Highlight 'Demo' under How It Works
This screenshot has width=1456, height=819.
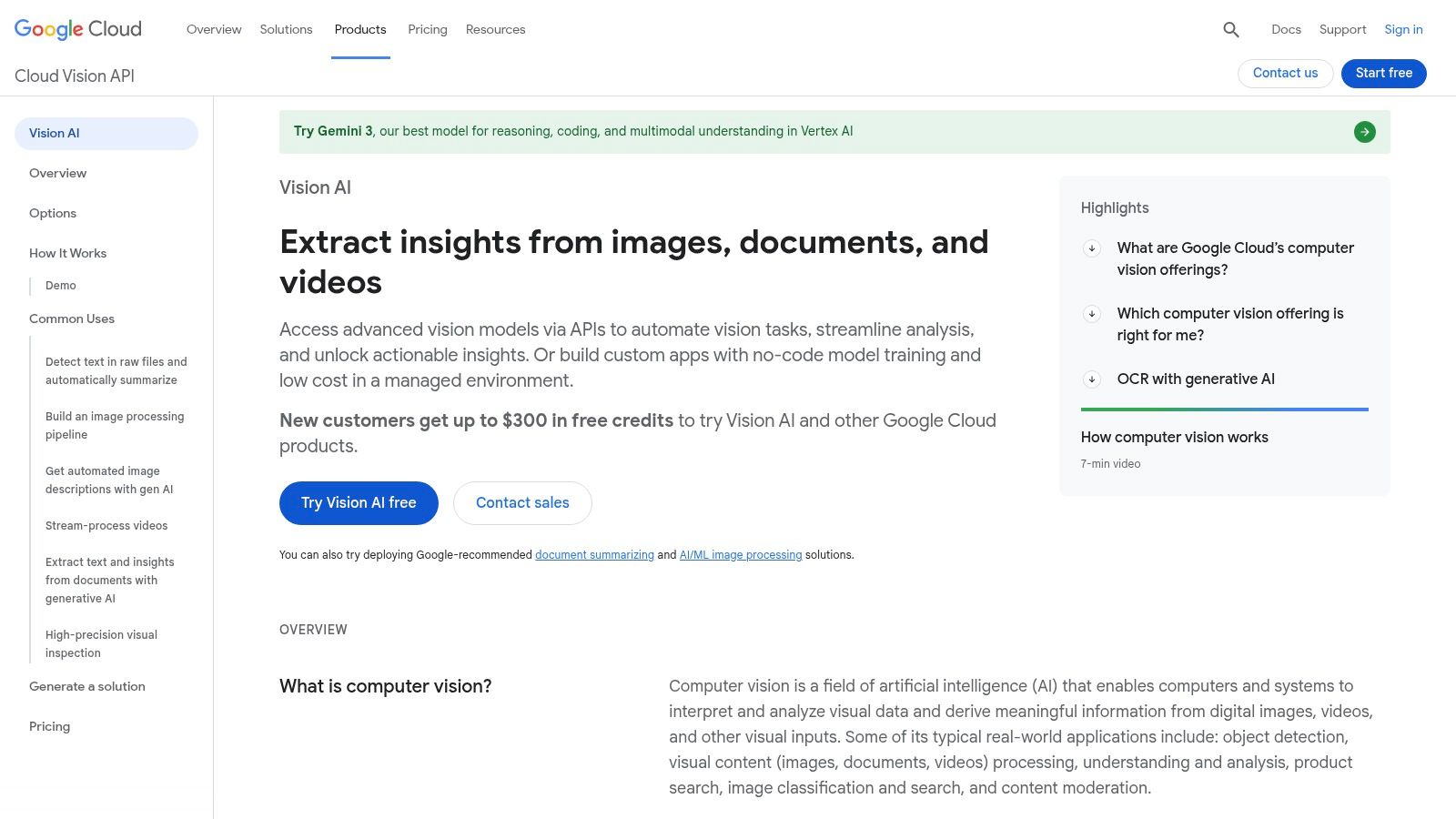coord(60,285)
